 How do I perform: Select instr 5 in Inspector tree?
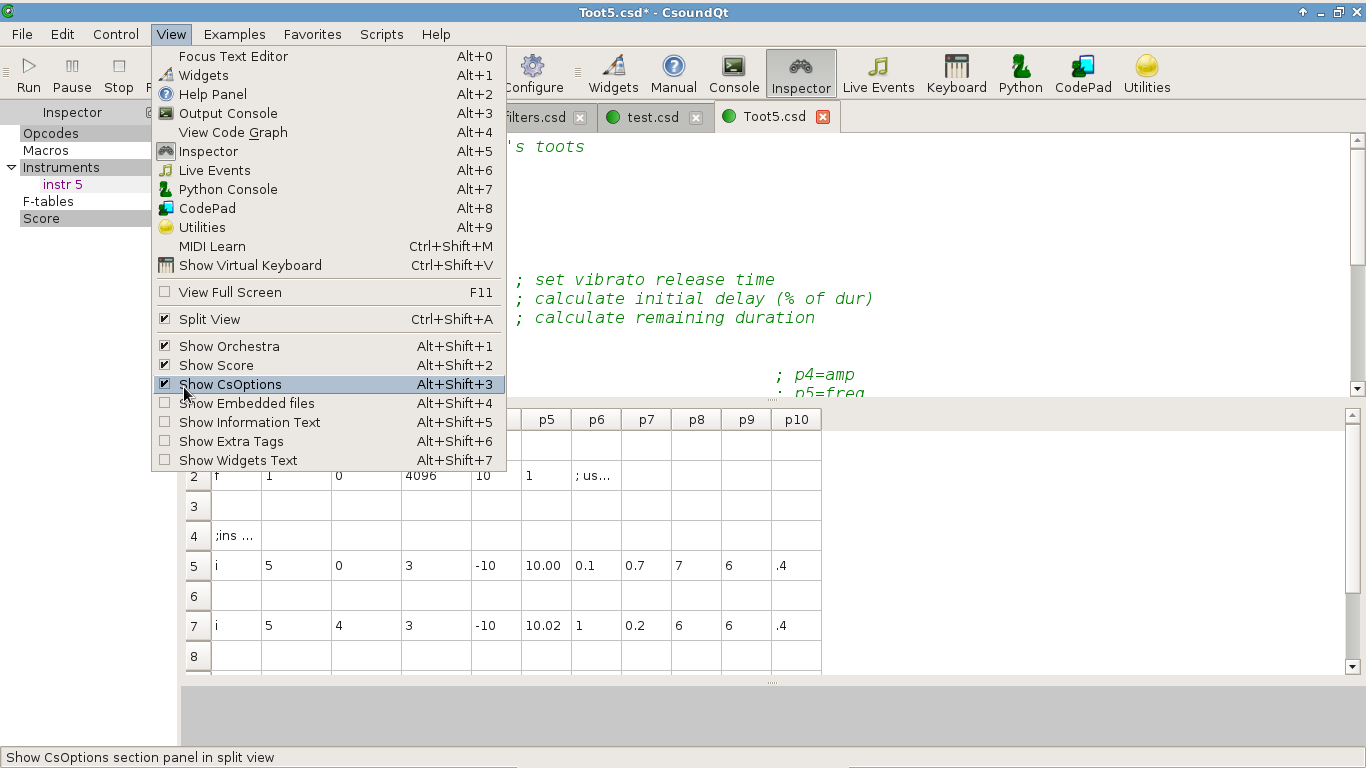(x=63, y=184)
